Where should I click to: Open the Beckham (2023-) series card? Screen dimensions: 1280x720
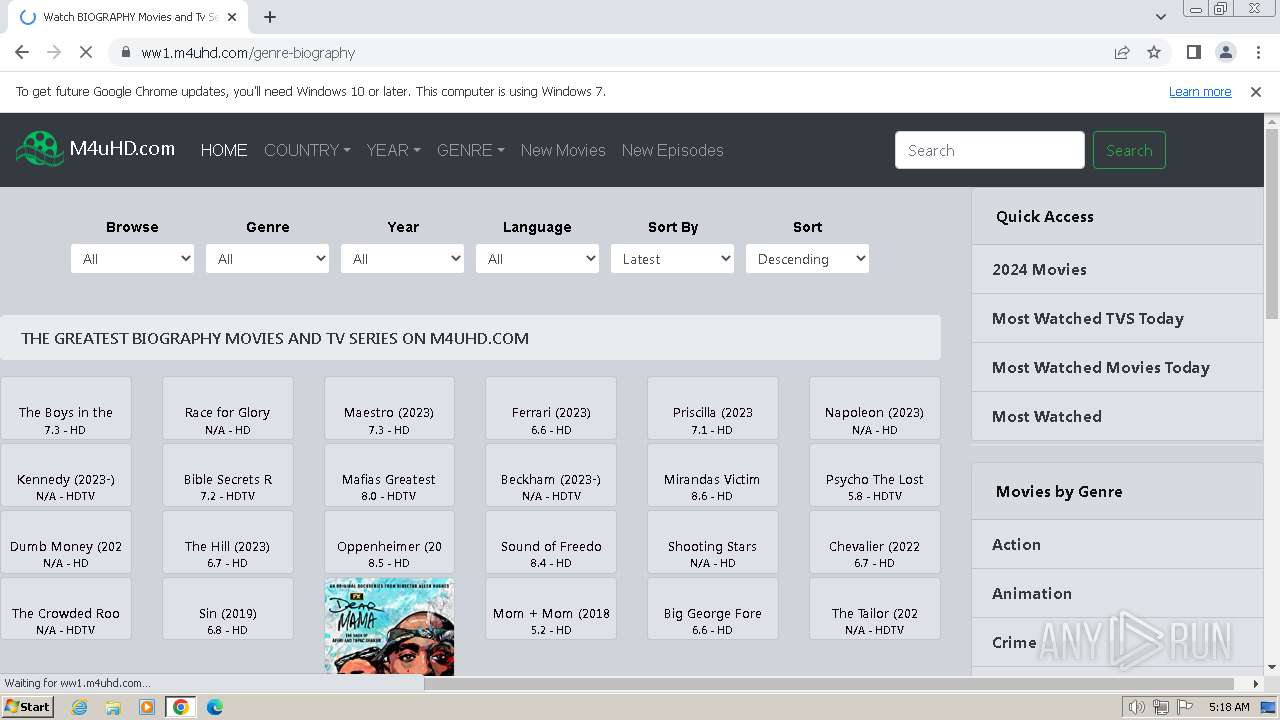(x=551, y=475)
